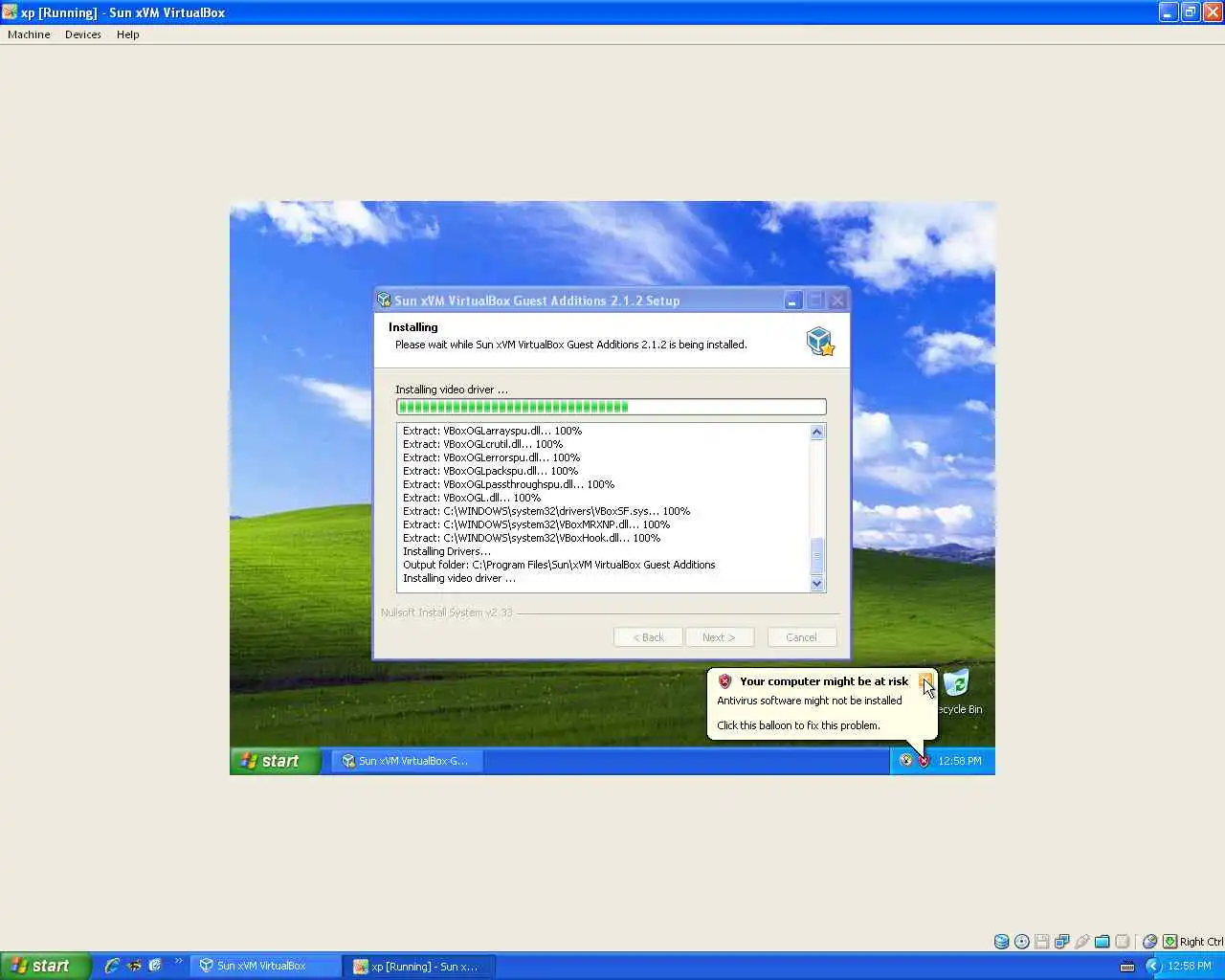Click the hard disk activity indicator icon
Image resolution: width=1225 pixels, height=980 pixels.
coord(1001,942)
